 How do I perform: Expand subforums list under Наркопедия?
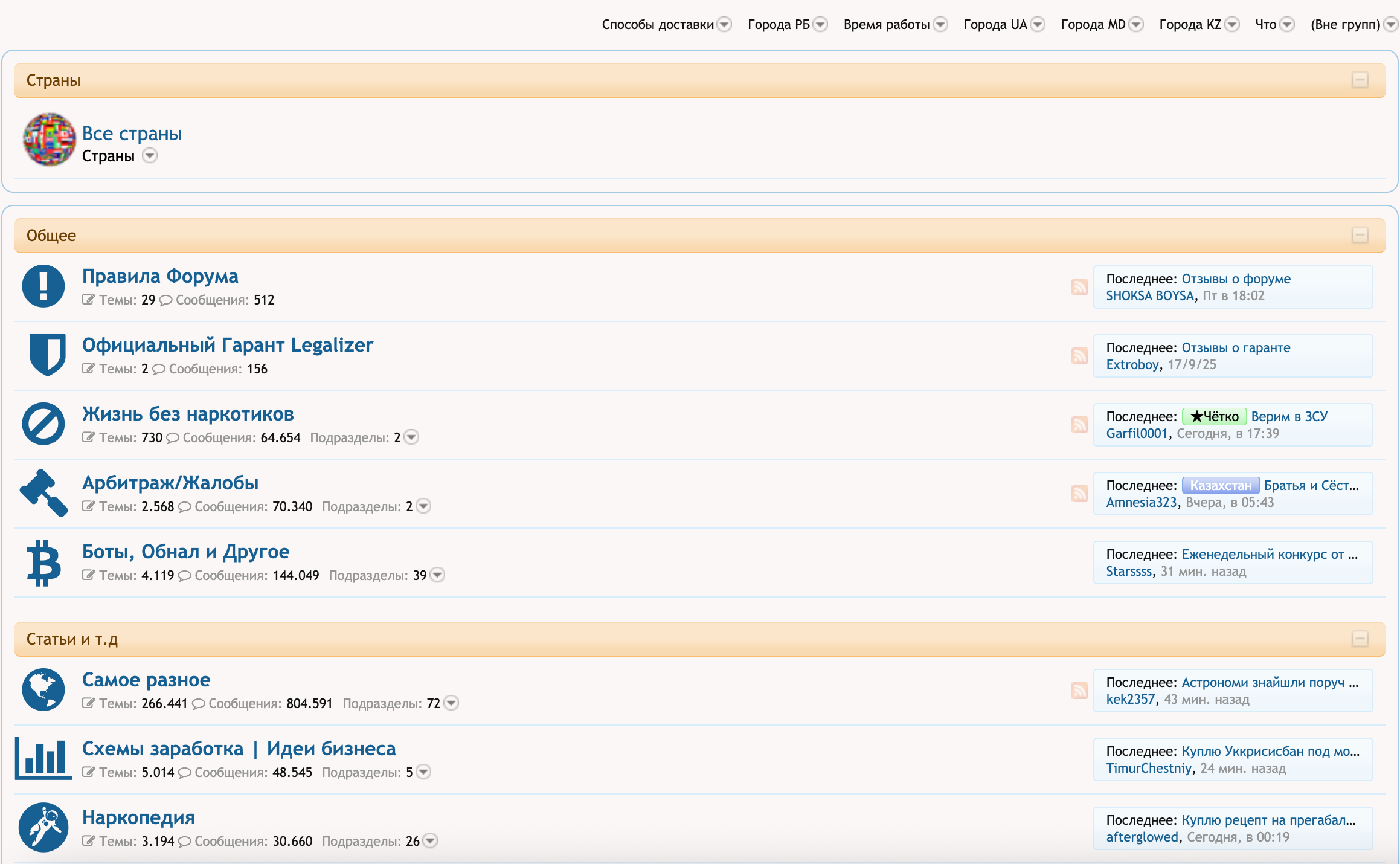(430, 841)
